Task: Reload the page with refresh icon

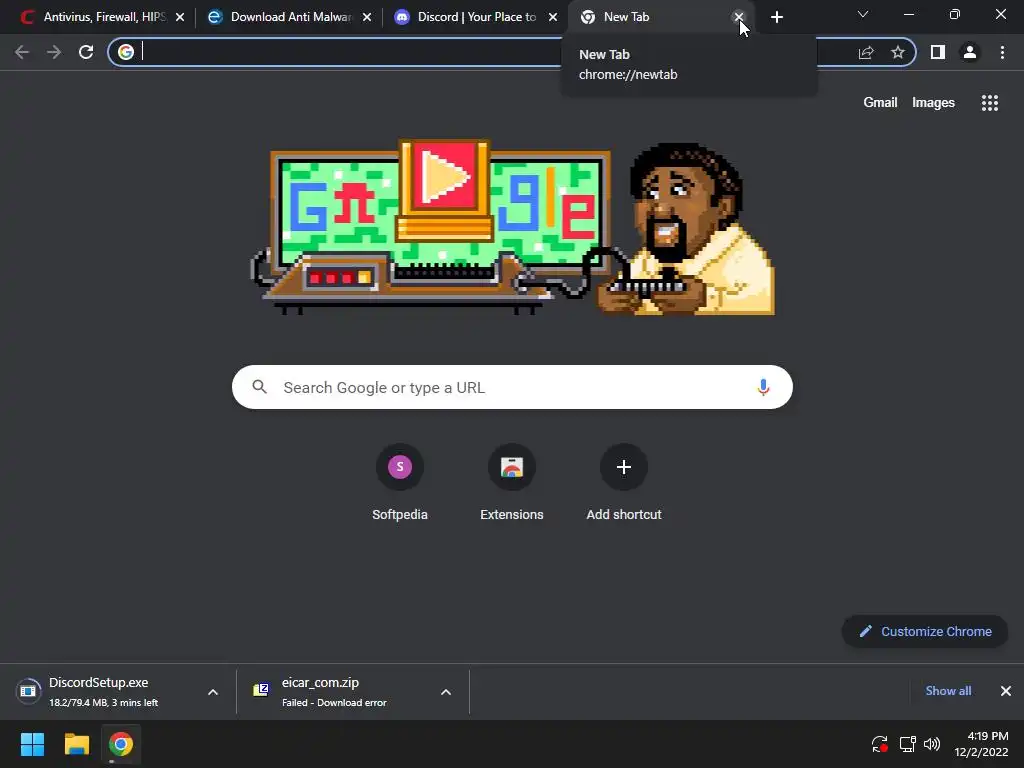Action: pos(86,52)
